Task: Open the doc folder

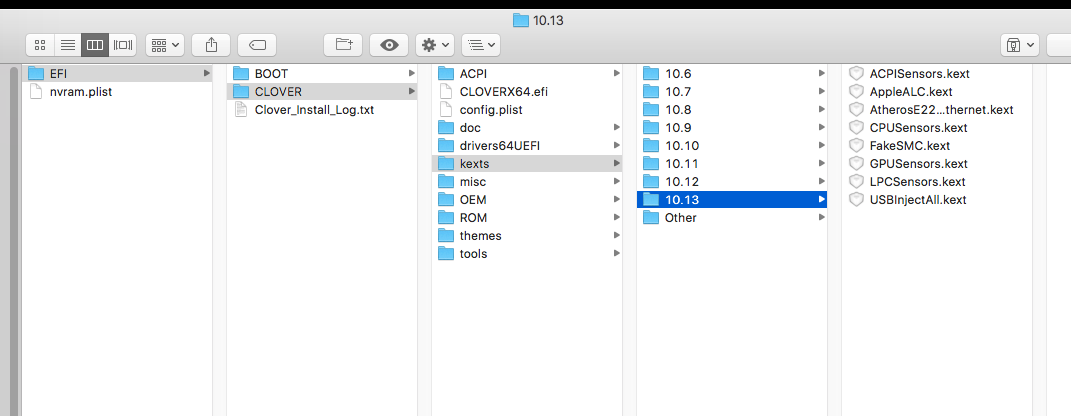Action: [527, 128]
